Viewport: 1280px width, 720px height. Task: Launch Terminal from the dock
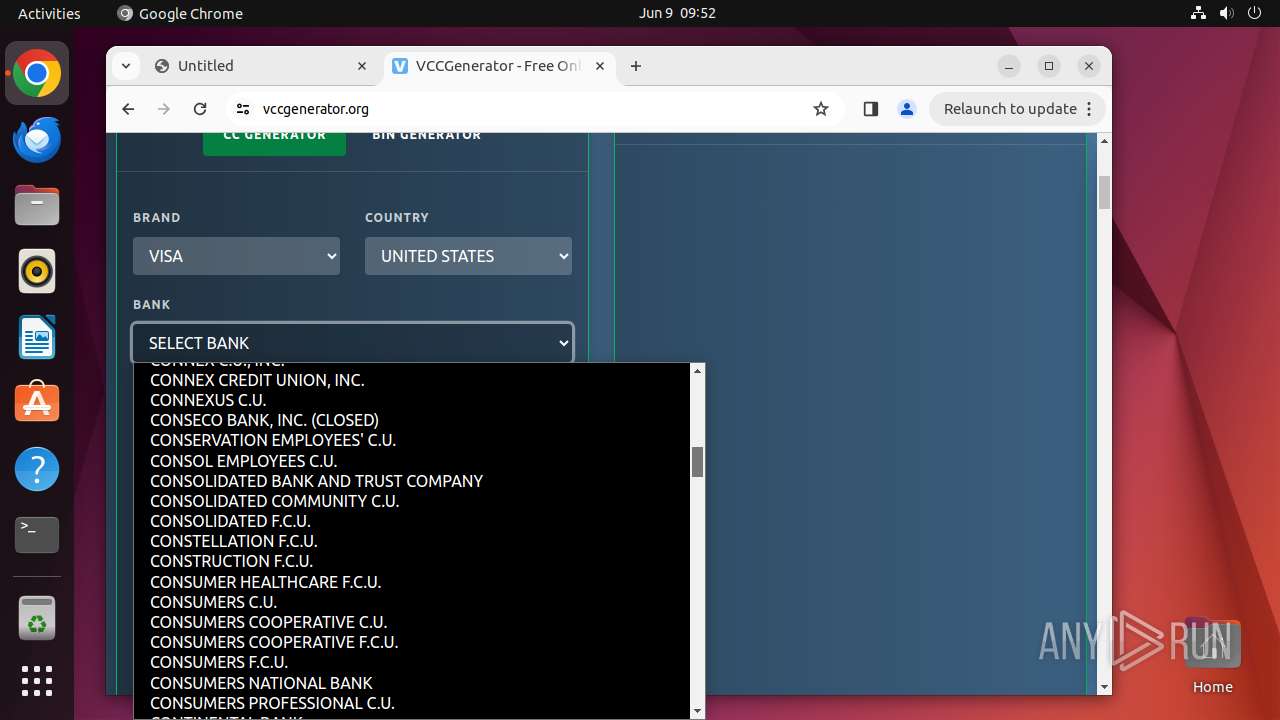[x=37, y=535]
